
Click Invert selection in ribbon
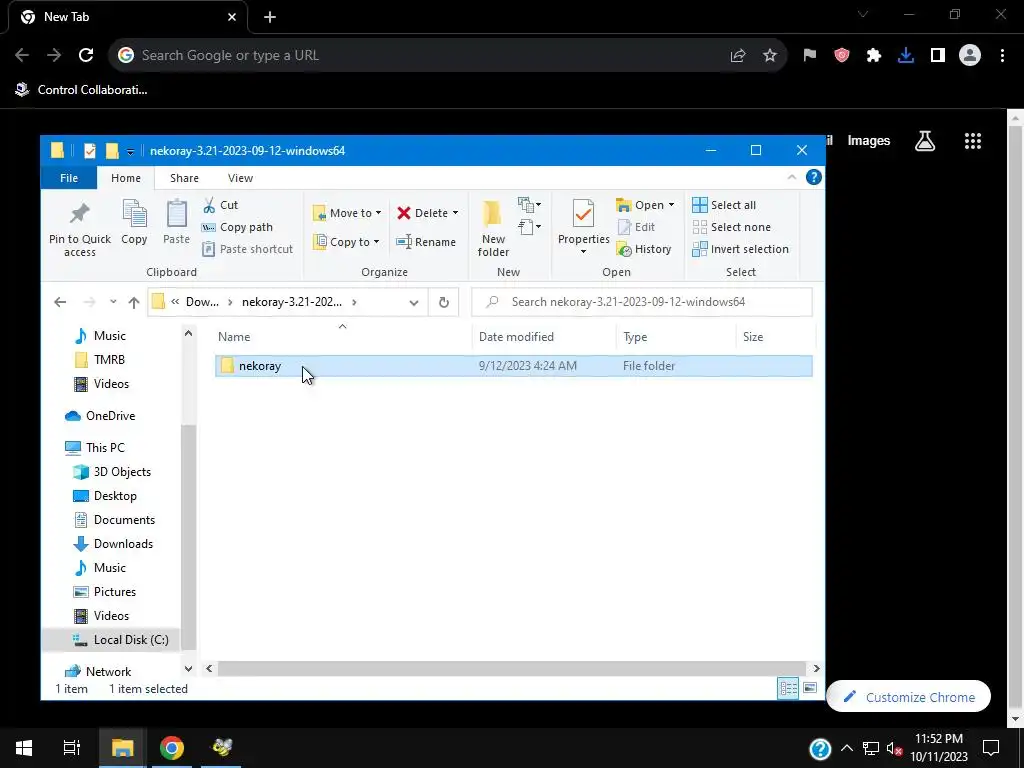[x=741, y=249]
